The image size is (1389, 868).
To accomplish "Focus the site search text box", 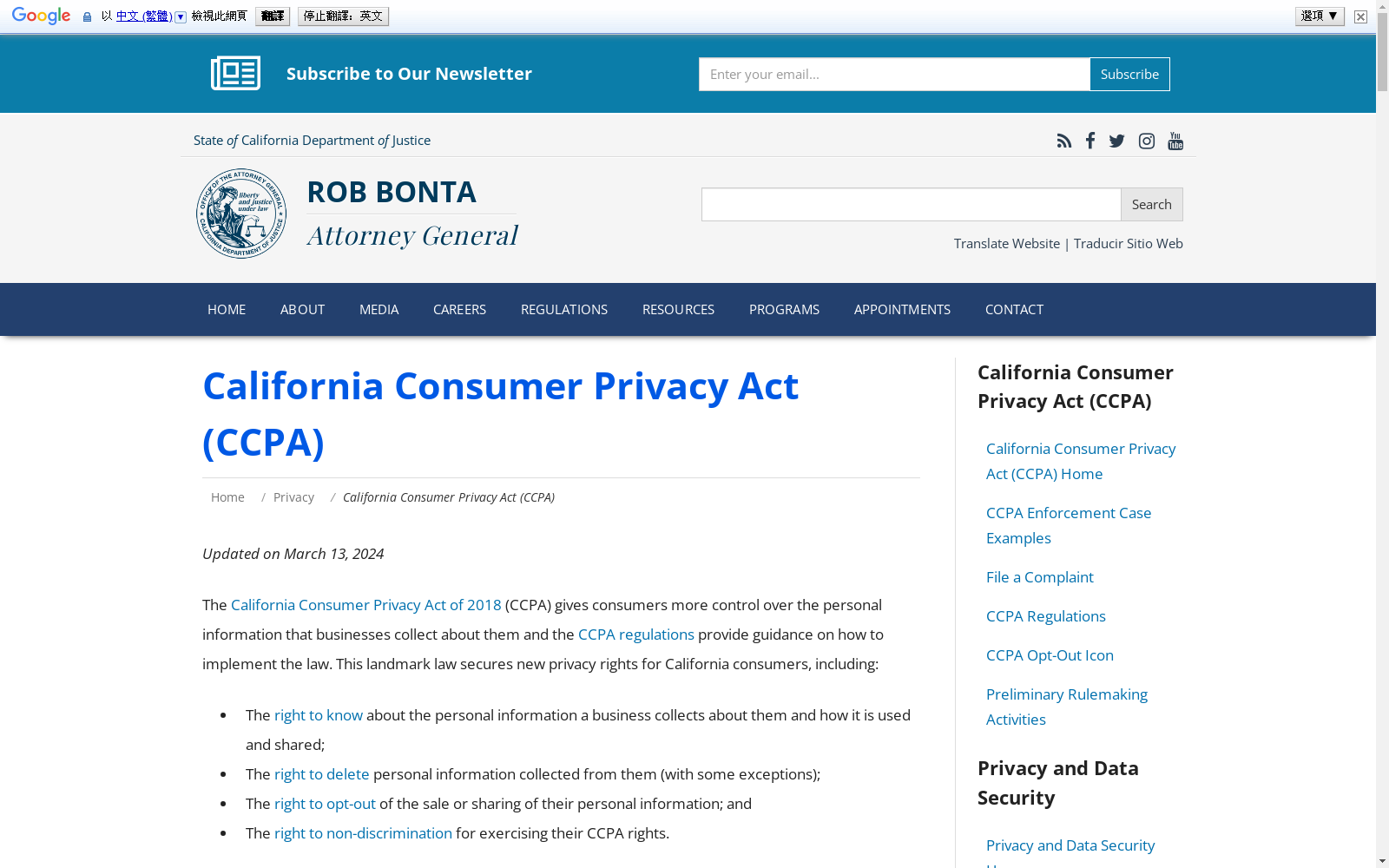I will click(911, 205).
